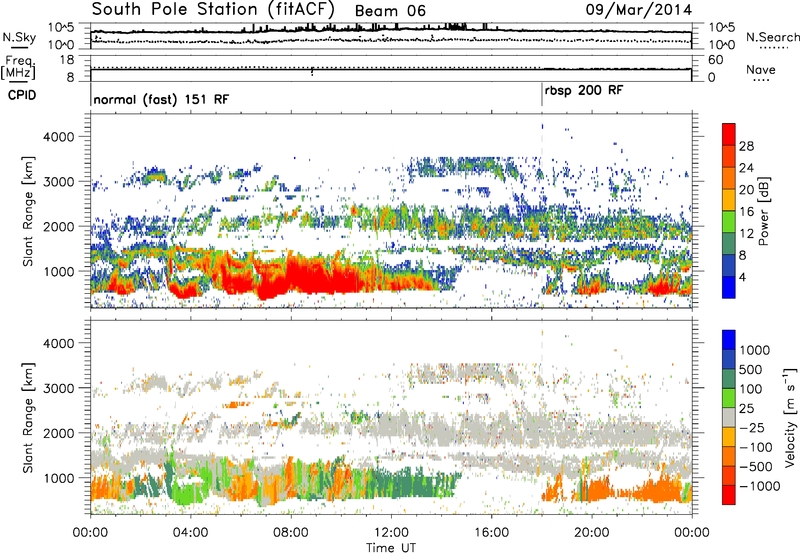Image resolution: width=800 pixels, height=554 pixels.
Task: Select the "normal (fast) 151 RF" text
Action: pos(161,99)
